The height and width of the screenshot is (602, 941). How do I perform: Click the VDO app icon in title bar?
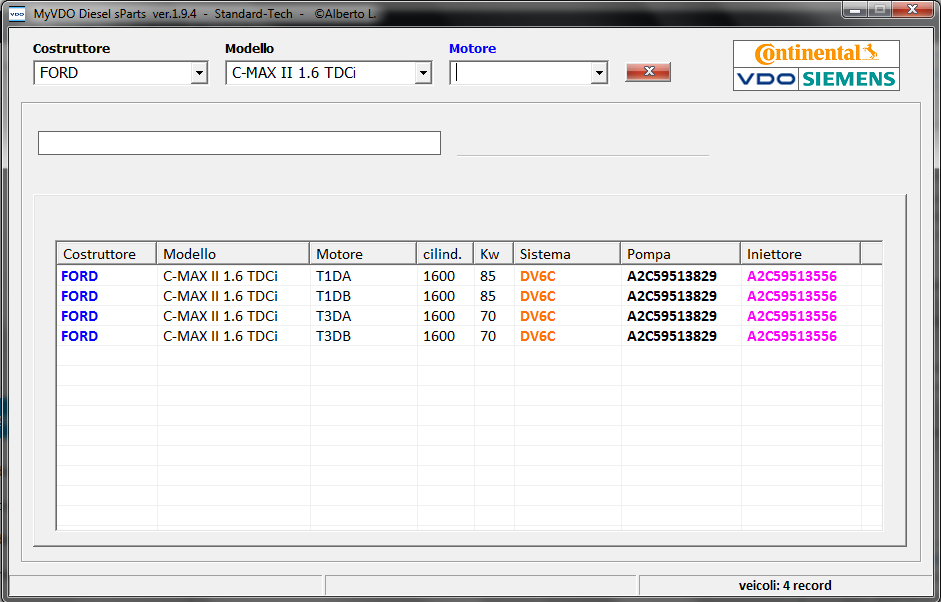click(17, 13)
